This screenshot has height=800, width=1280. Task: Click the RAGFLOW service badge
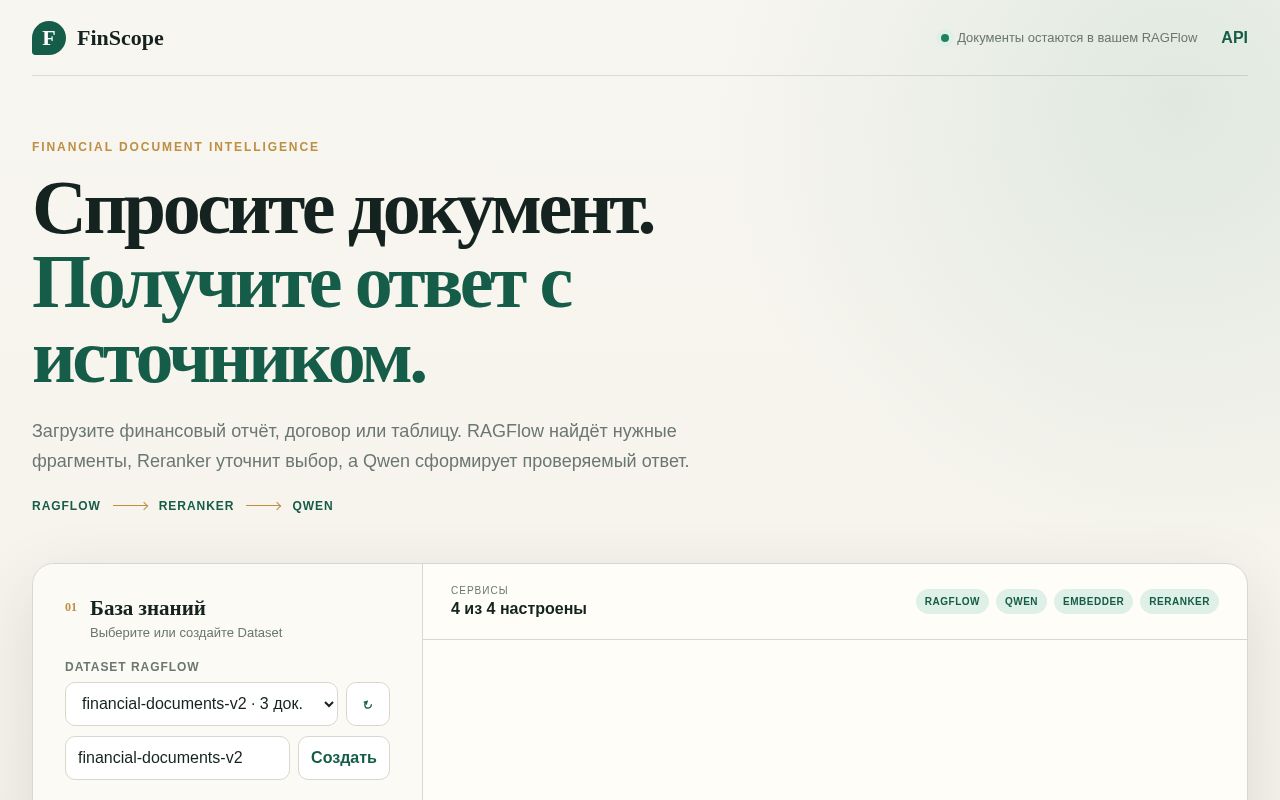952,601
